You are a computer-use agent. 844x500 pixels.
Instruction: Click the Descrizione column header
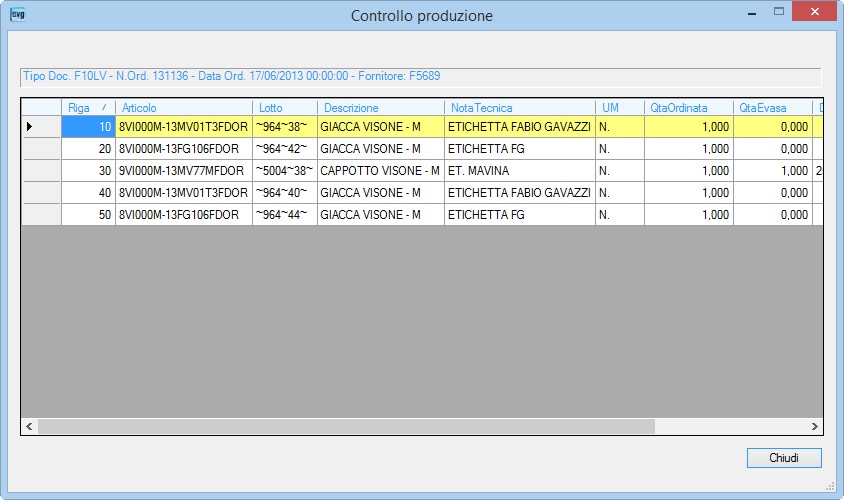tap(381, 108)
